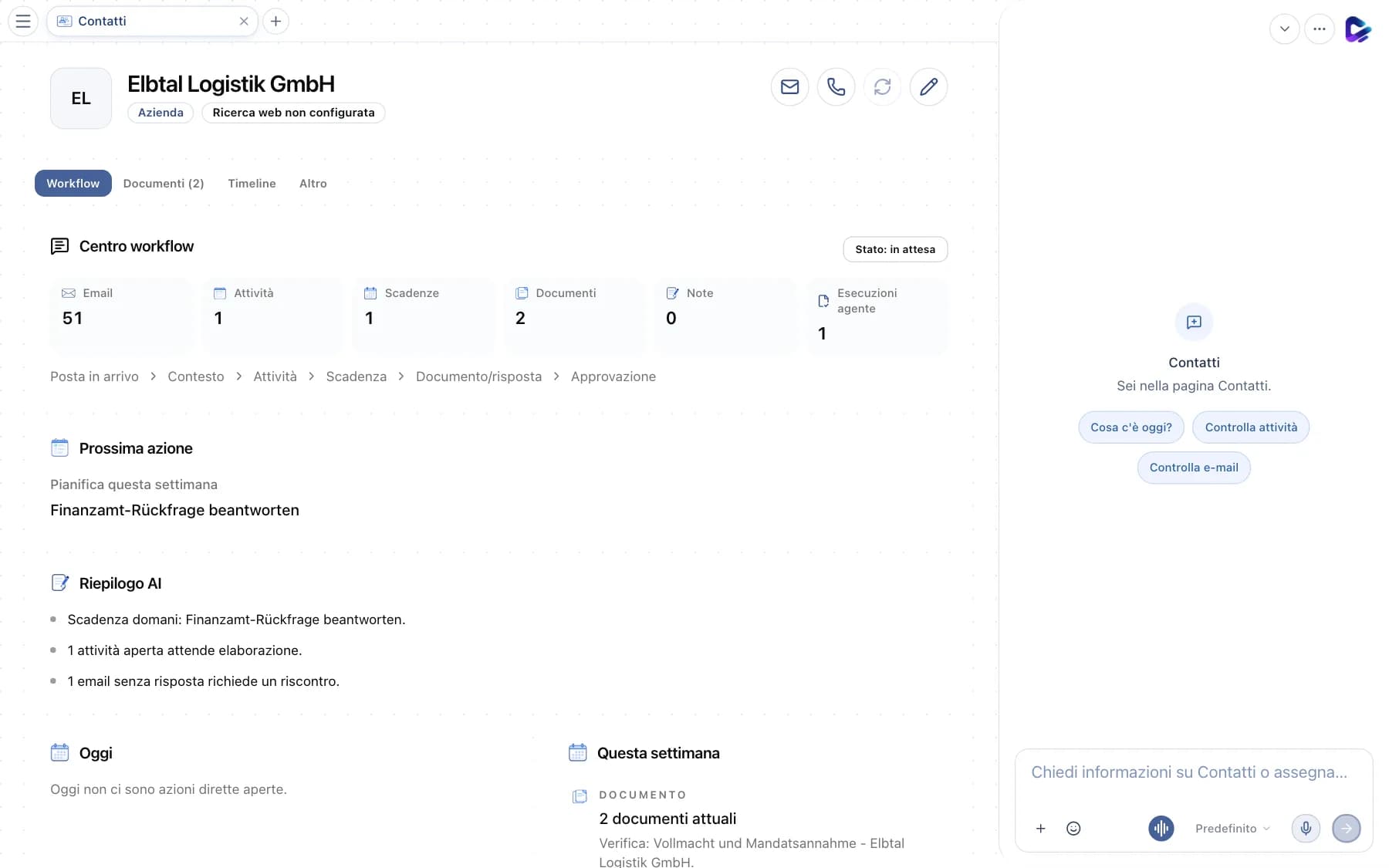Select Posta in arrivo breadcrumb step
Viewport: 1389px width, 868px height.
click(x=94, y=377)
